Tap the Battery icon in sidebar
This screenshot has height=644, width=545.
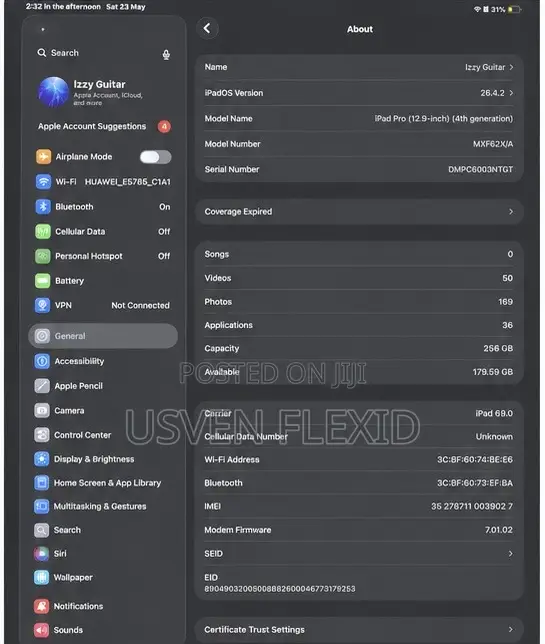click(43, 281)
